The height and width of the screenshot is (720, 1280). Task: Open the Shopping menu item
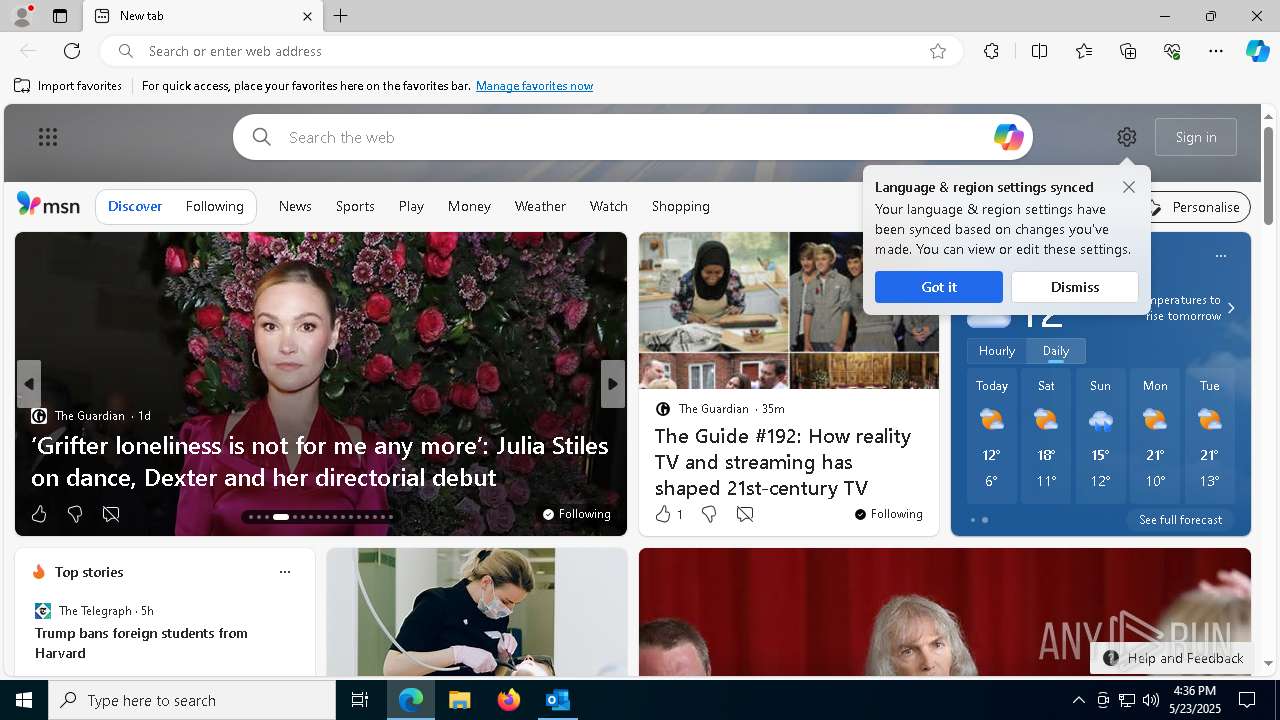pyautogui.click(x=681, y=206)
